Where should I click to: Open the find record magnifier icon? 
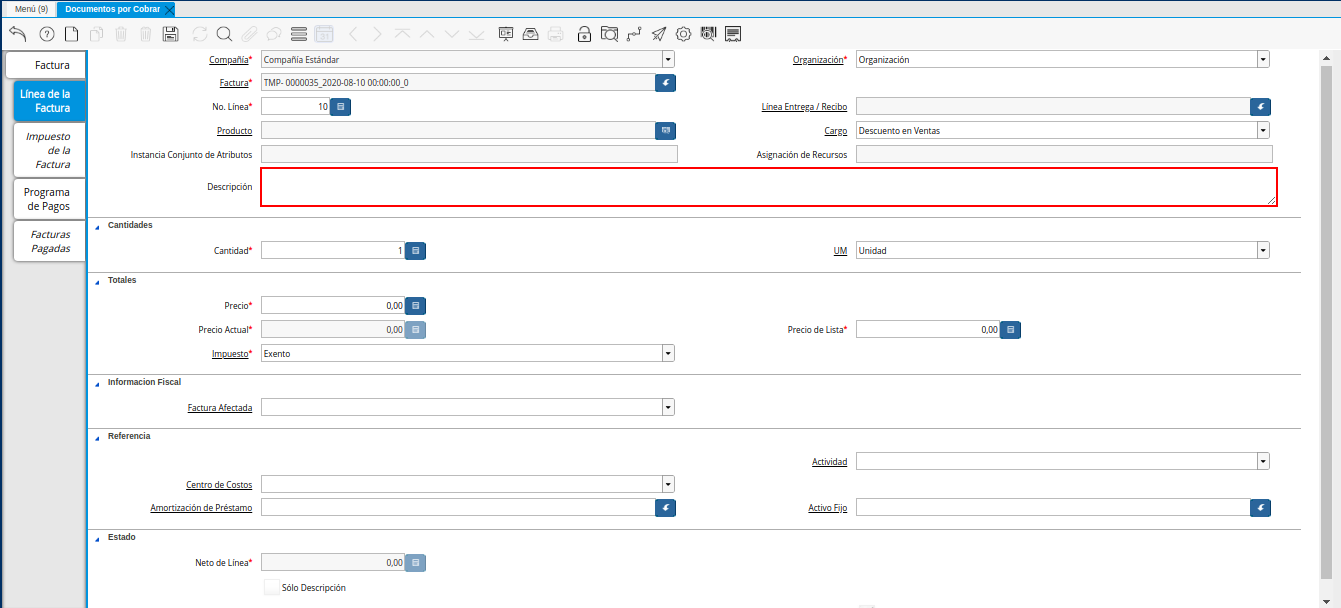(x=224, y=34)
